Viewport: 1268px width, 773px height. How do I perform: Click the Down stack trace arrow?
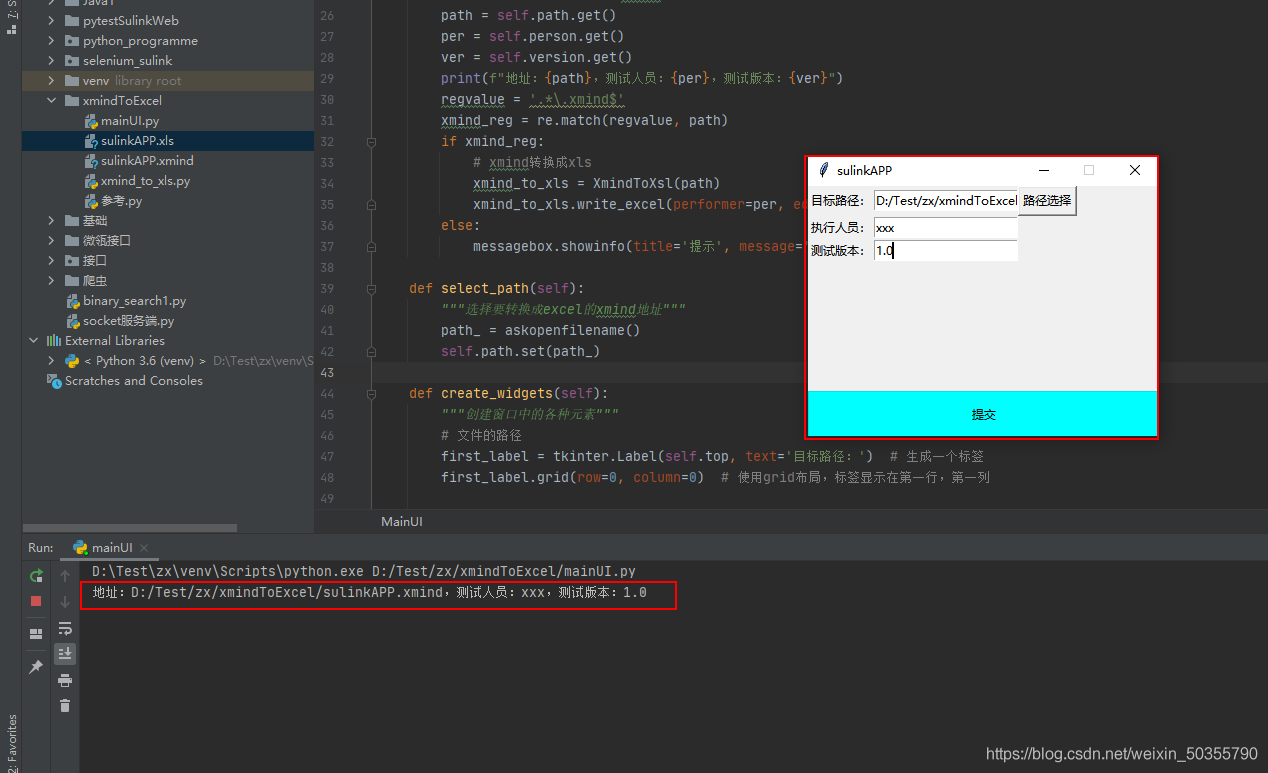point(65,601)
